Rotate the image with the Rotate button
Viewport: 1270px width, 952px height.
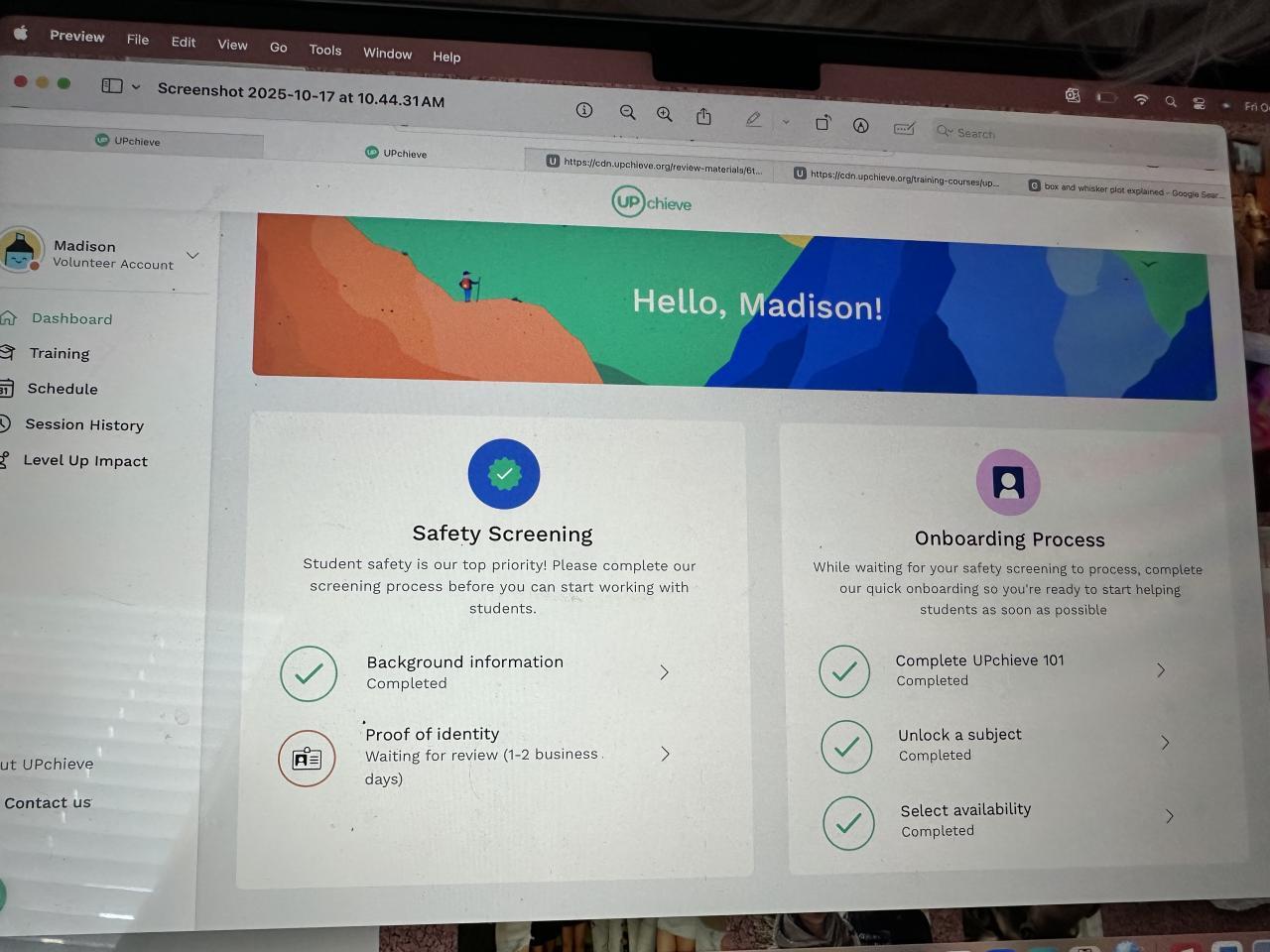click(x=823, y=123)
